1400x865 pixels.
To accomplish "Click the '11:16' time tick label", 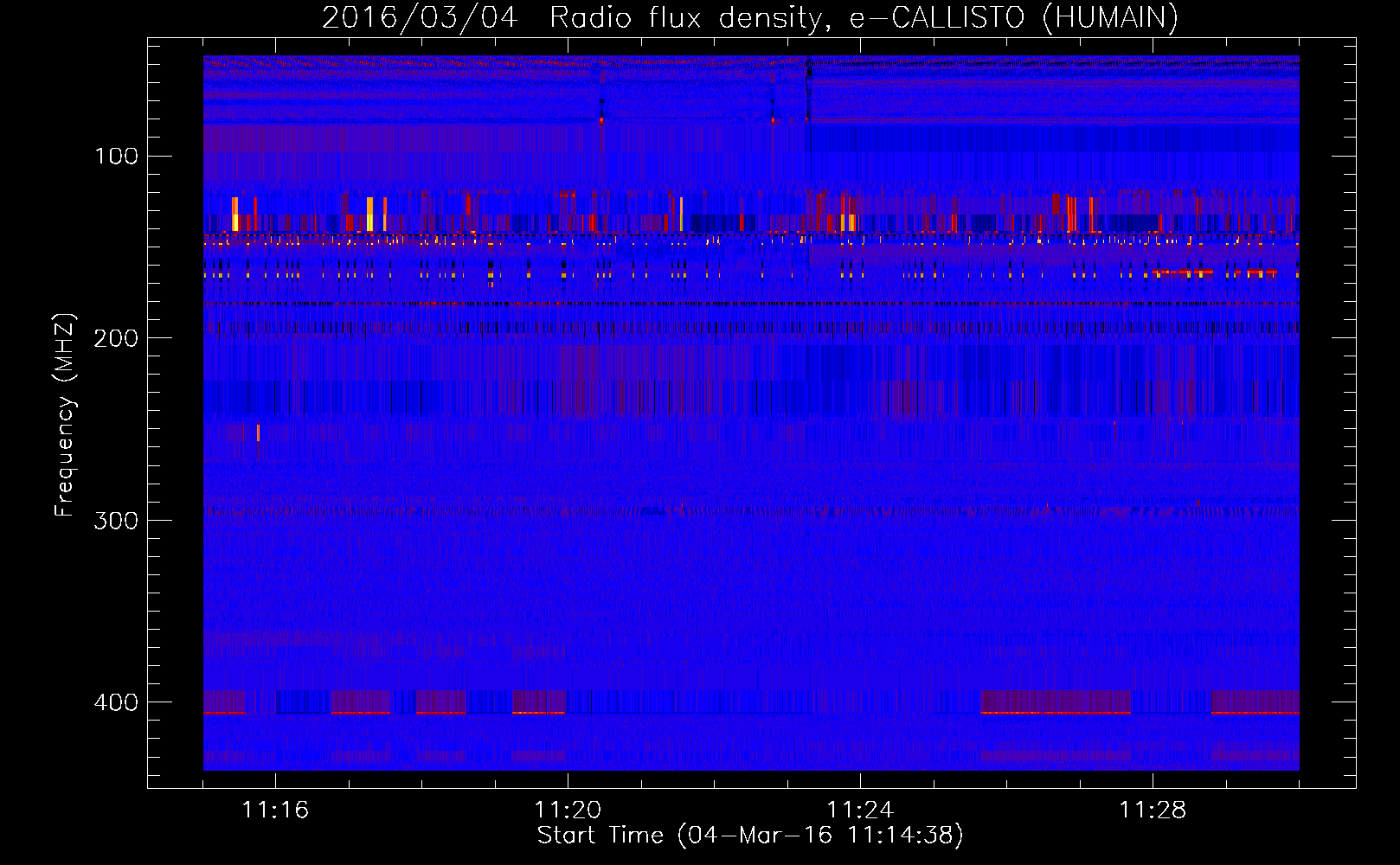I will point(275,811).
